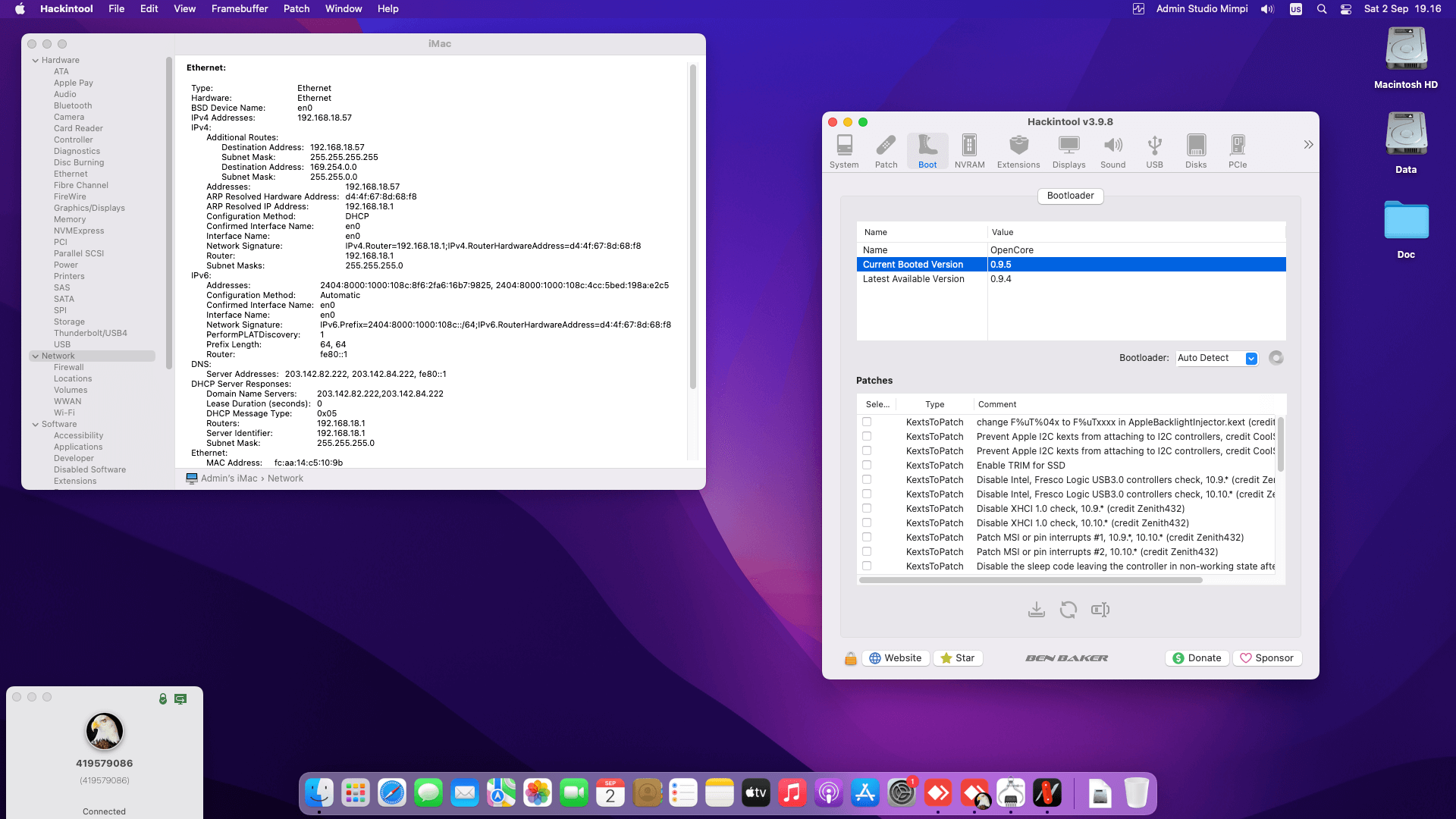
Task: Click the iMac network details scrollbar
Action: (692, 226)
